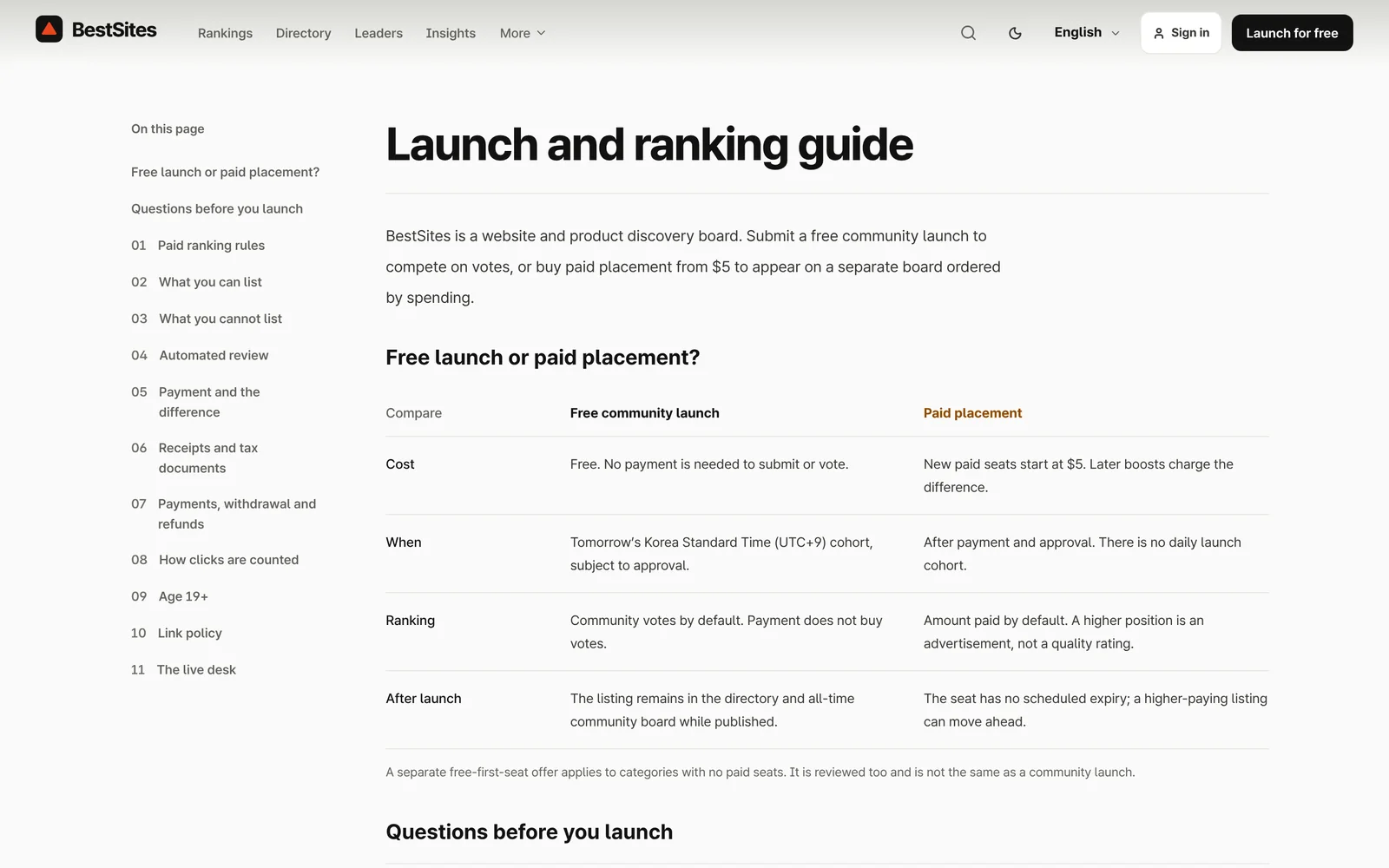Click the After launch row label
This screenshot has height=868, width=1389.
(x=424, y=699)
